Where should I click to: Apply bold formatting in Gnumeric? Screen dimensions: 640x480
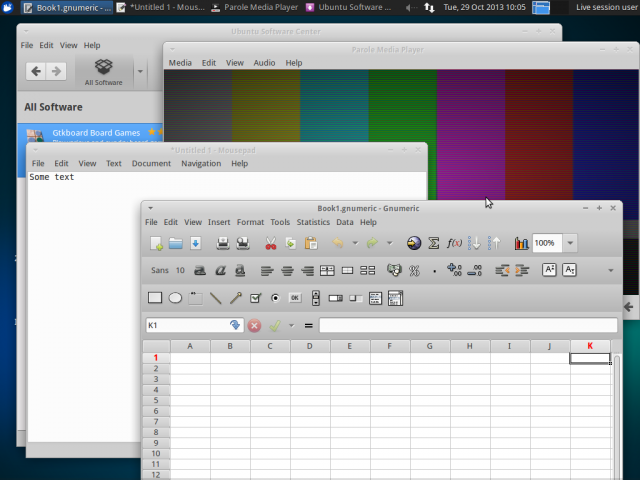pyautogui.click(x=200, y=270)
